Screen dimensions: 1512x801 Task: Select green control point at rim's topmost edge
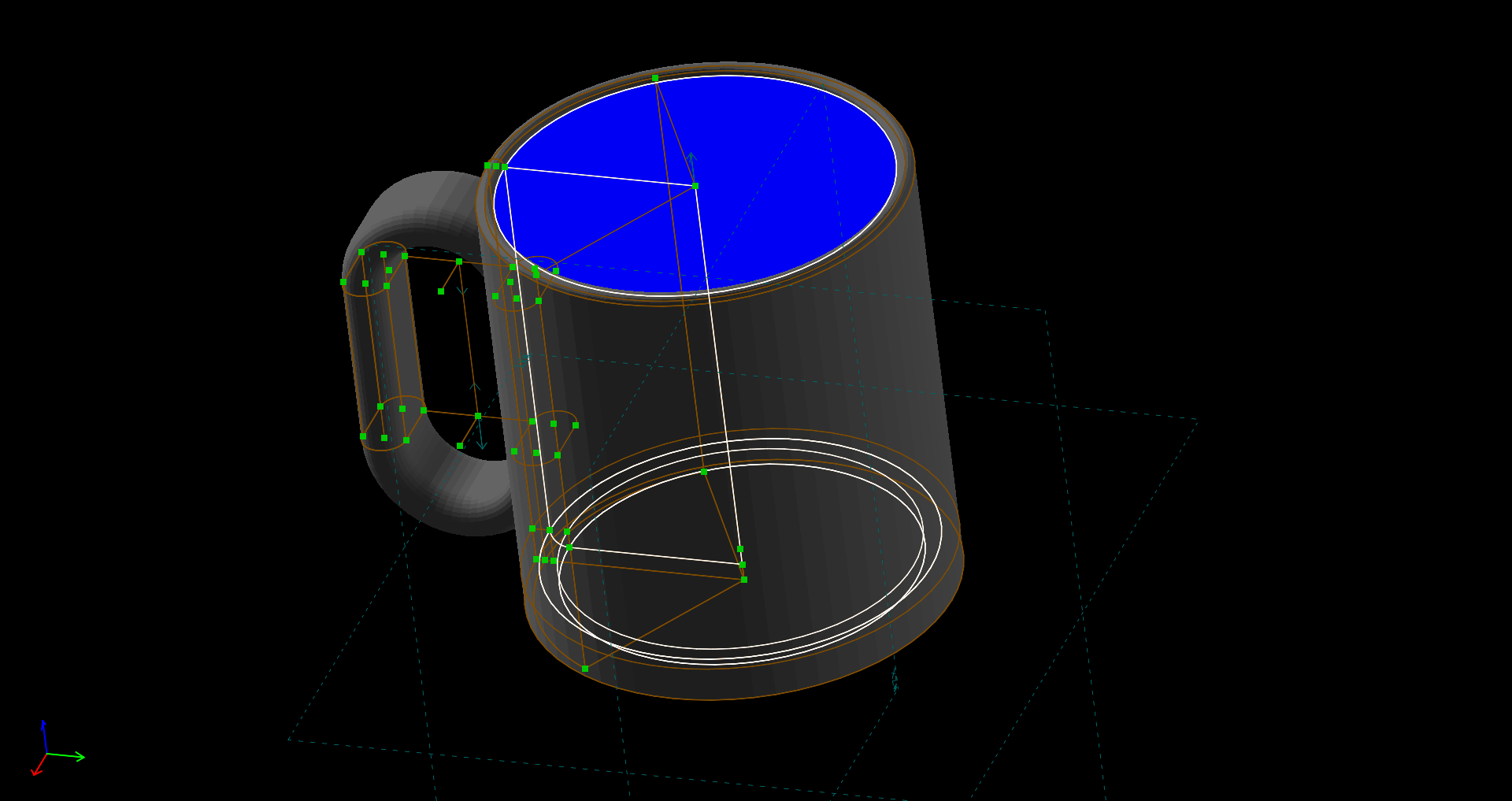click(655, 79)
